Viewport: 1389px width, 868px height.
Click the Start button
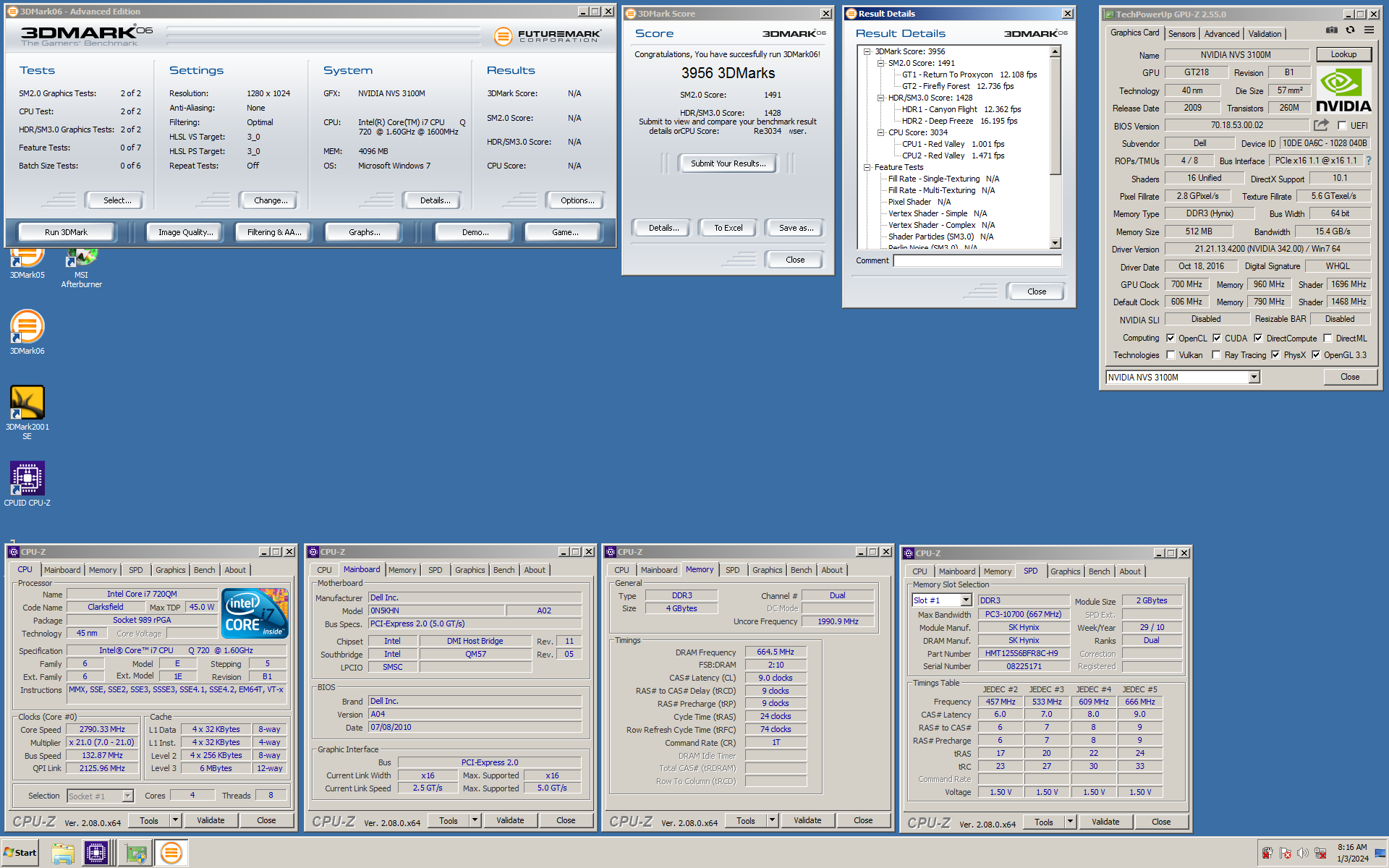pos(20,853)
